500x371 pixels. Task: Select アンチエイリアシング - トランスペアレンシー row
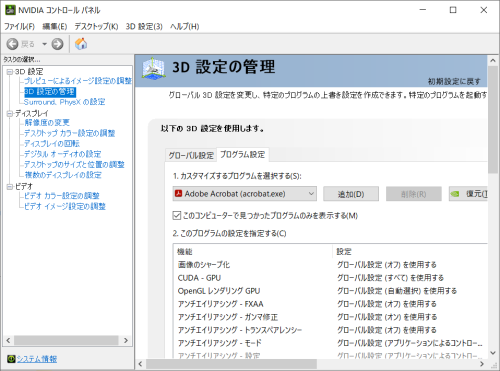click(x=330, y=330)
